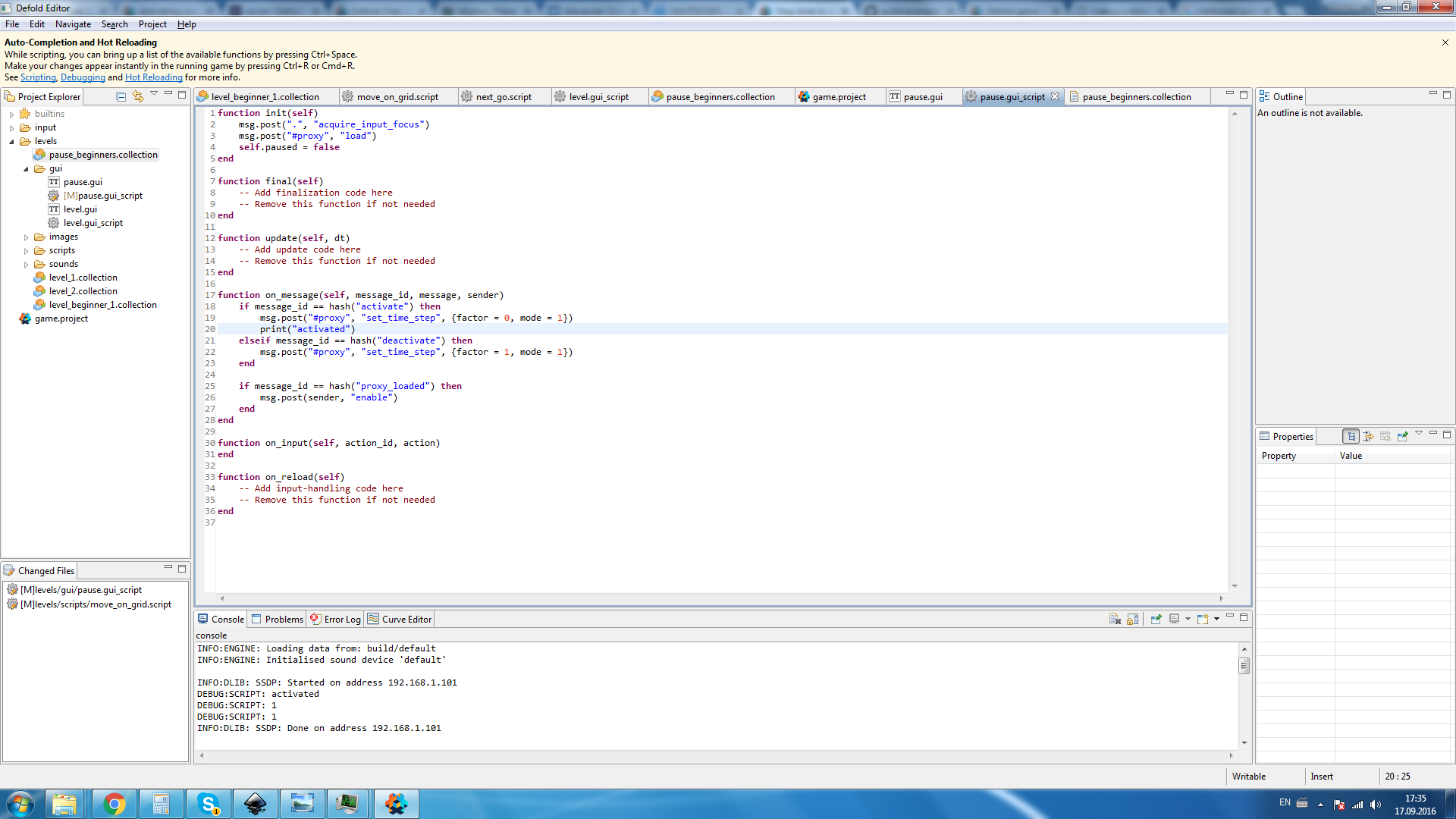Open Calculator from taskbar
Image resolution: width=1456 pixels, height=819 pixels.
click(x=161, y=804)
